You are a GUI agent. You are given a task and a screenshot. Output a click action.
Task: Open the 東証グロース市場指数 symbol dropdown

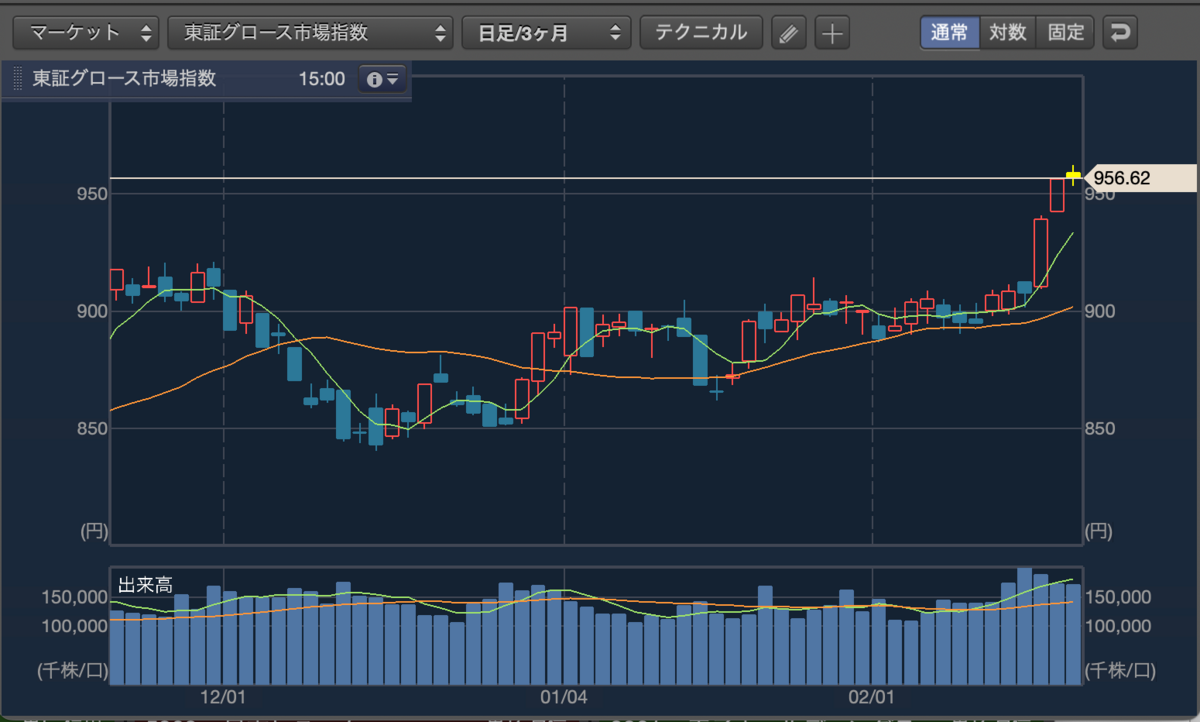click(x=311, y=32)
